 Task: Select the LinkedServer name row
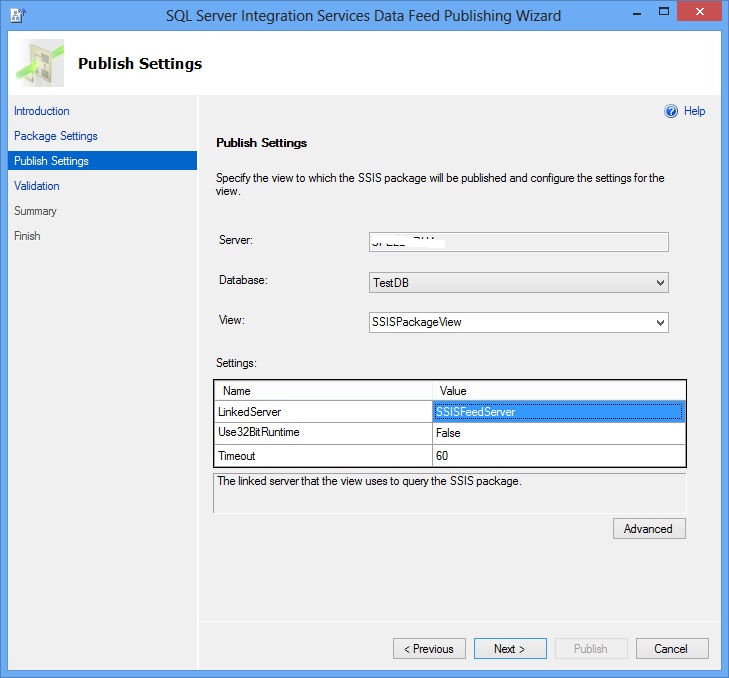[x=322, y=411]
